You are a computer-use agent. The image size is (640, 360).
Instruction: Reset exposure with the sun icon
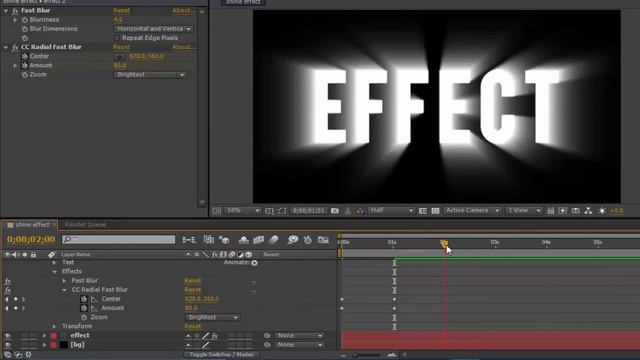602,211
